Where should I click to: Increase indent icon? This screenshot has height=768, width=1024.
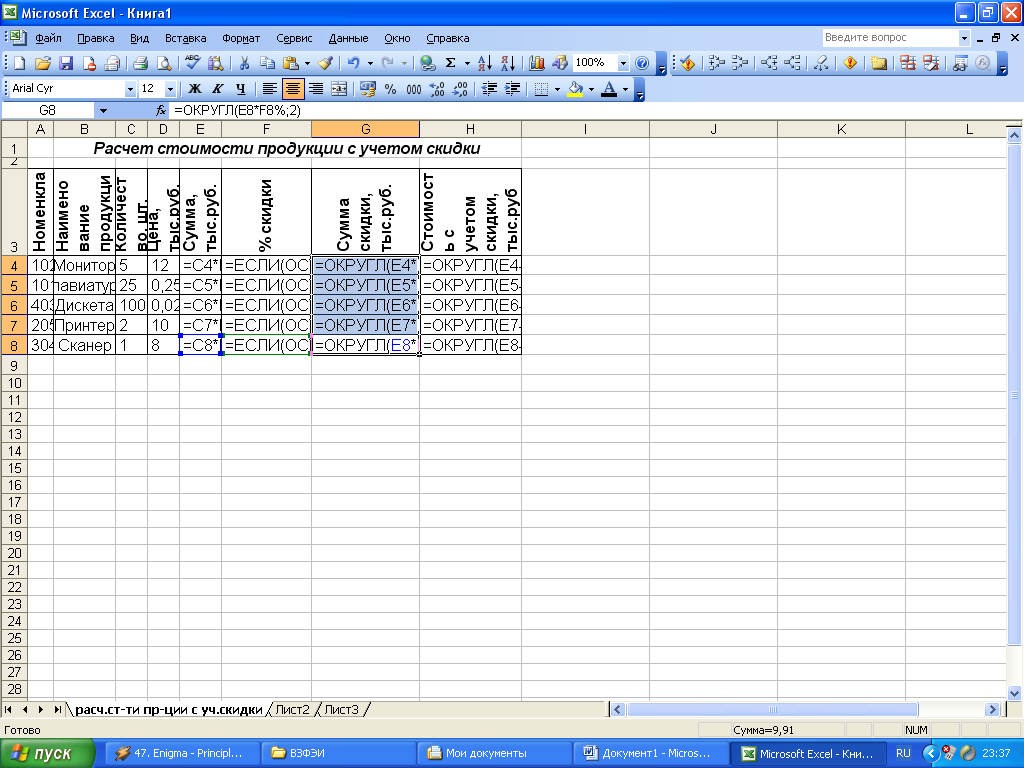[513, 89]
